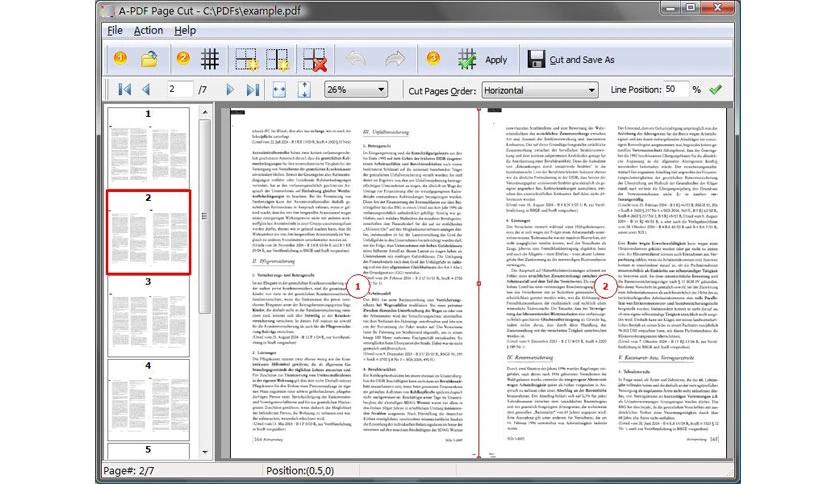Add a horizontal cut line

pyautogui.click(x=246, y=59)
